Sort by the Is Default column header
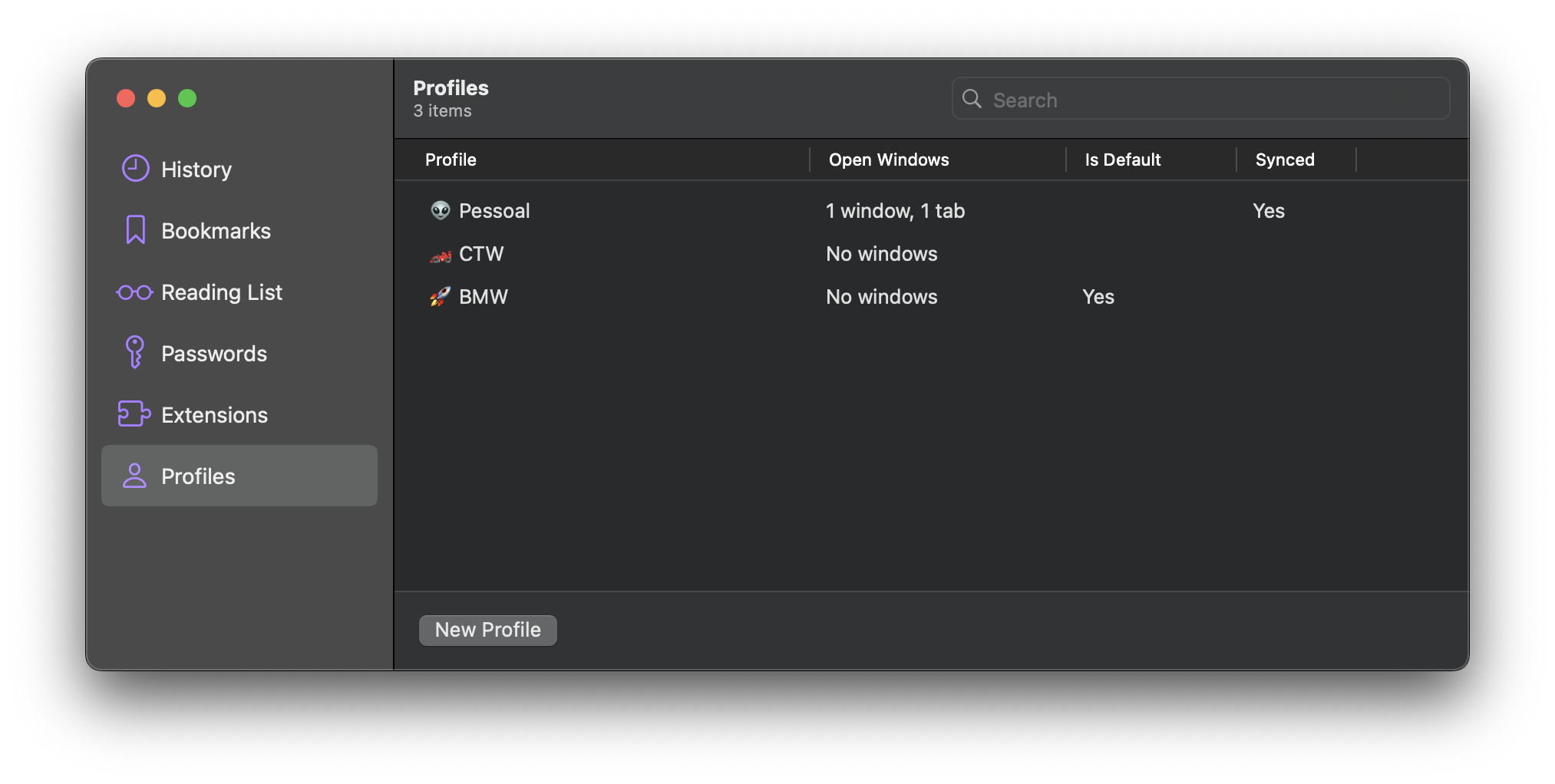Screen dimensions: 1555x784 1122,160
